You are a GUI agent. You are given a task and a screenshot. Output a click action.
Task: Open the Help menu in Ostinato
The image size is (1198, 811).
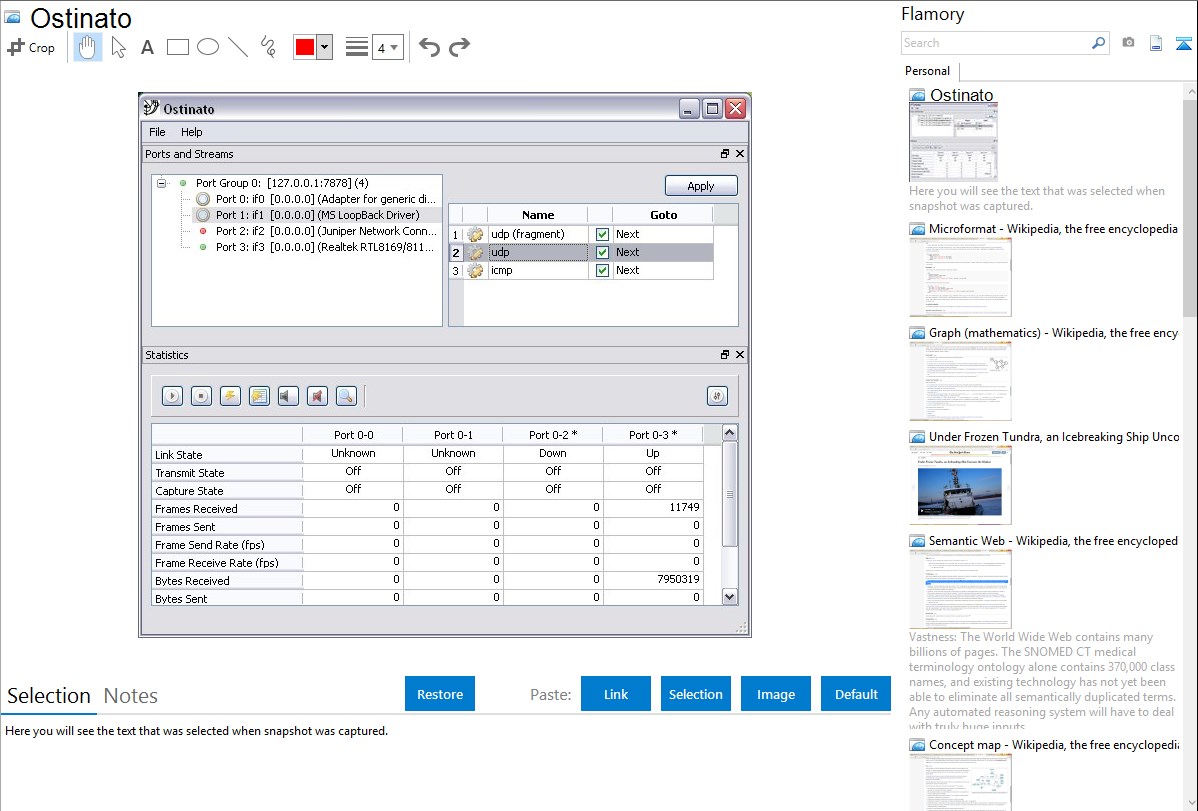click(x=192, y=132)
